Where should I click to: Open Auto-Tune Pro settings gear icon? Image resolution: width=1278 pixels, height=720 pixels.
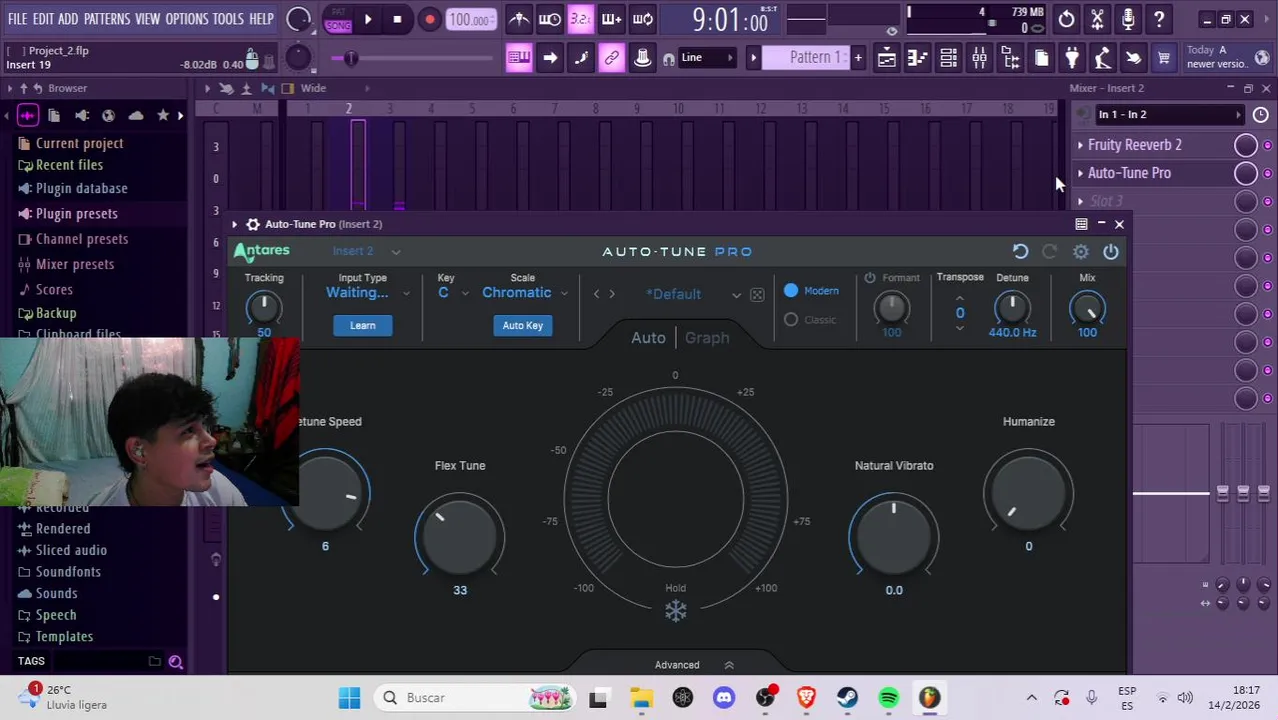(x=1081, y=252)
